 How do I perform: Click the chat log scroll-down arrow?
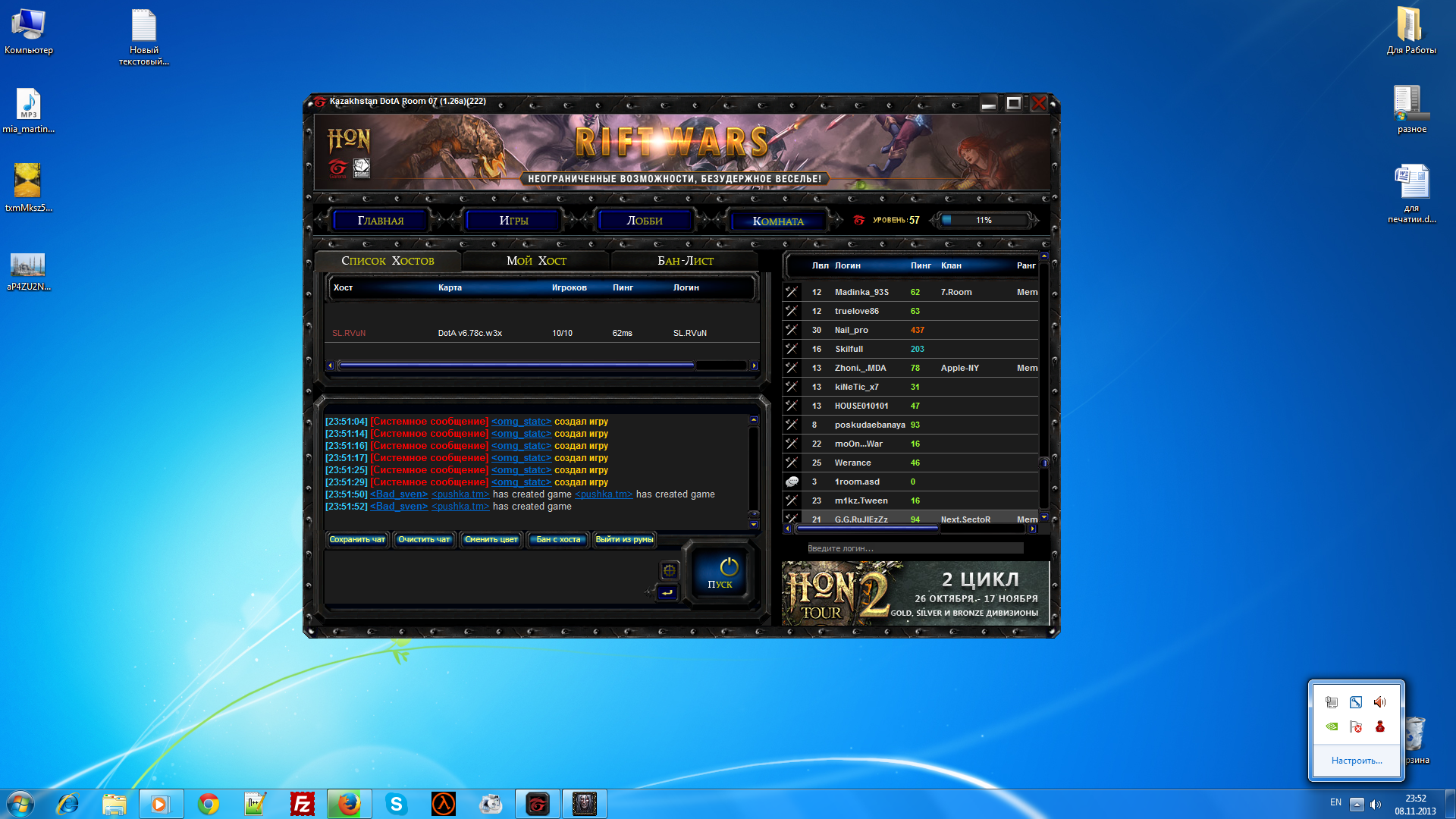(x=753, y=524)
